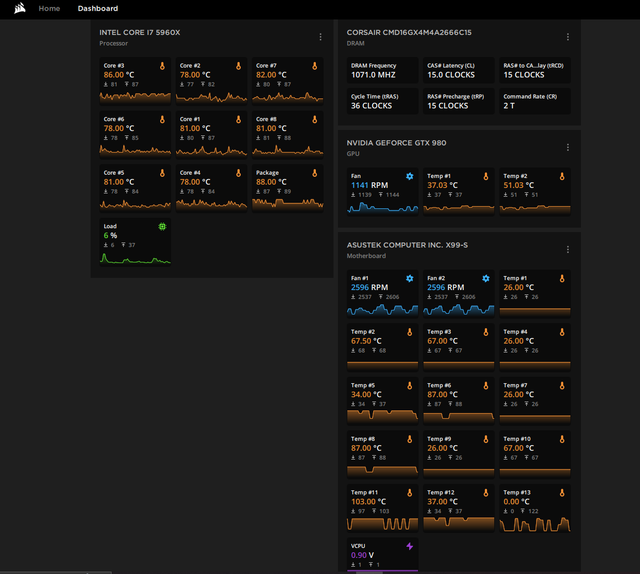Click the green chip icon on Load tile

(x=162, y=227)
